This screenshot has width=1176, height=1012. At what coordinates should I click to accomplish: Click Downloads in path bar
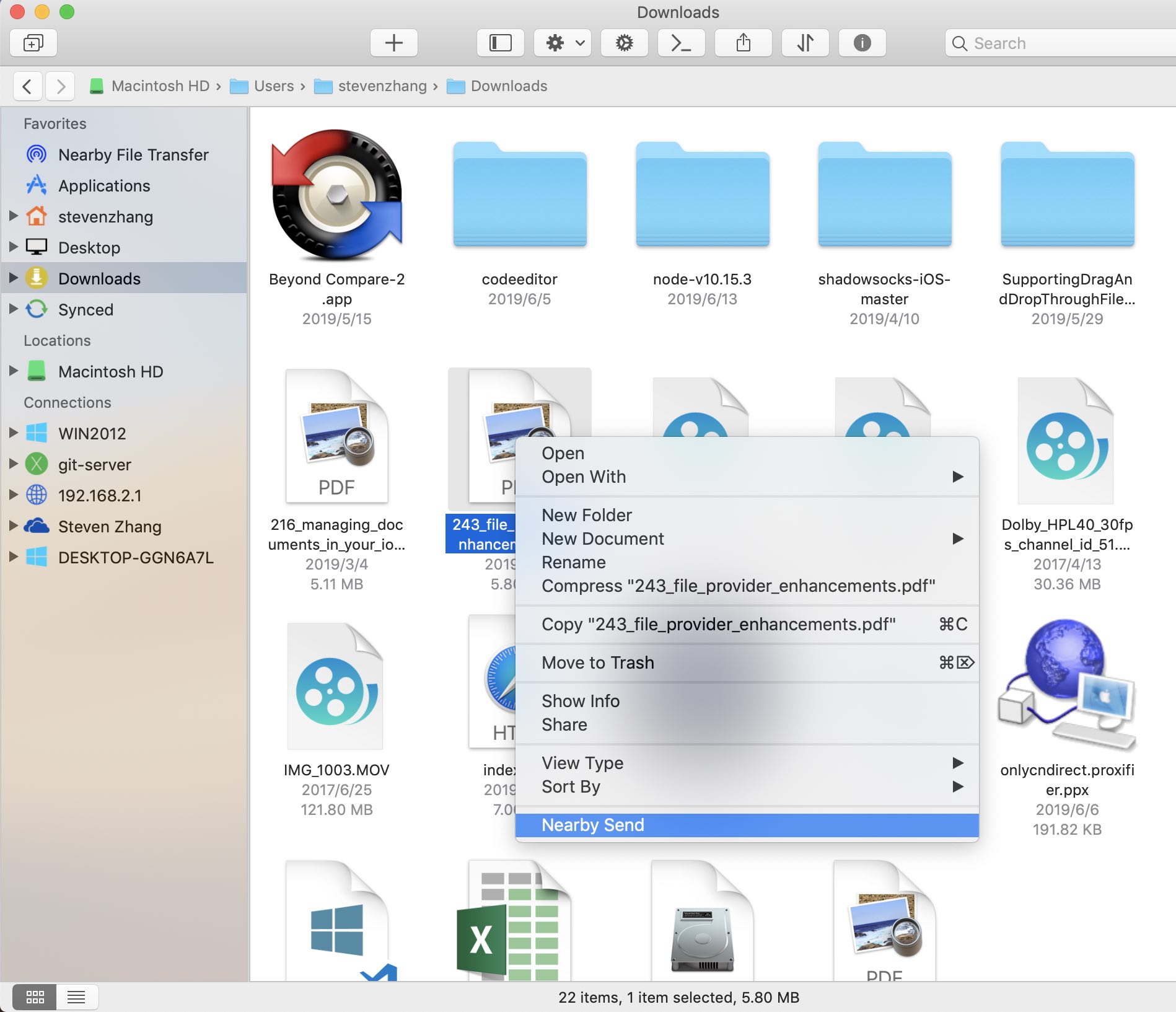tap(497, 86)
